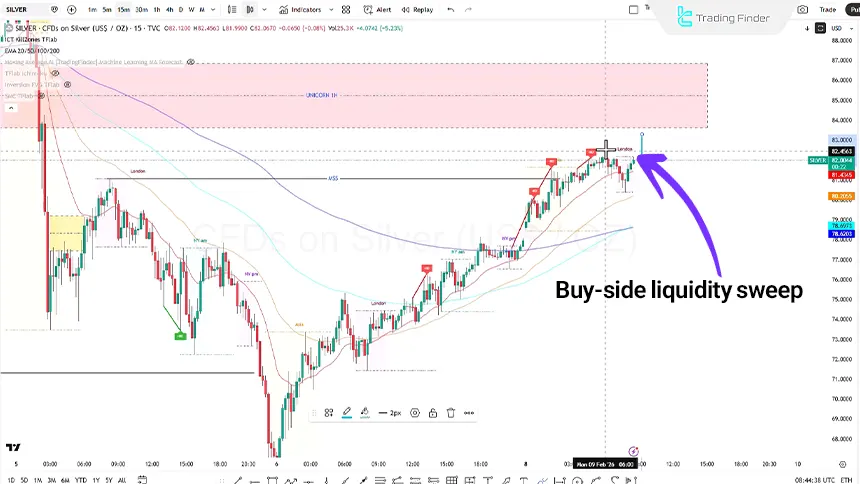Select the 1m timeframe
Viewport: 860px width, 484px height.
92,9
